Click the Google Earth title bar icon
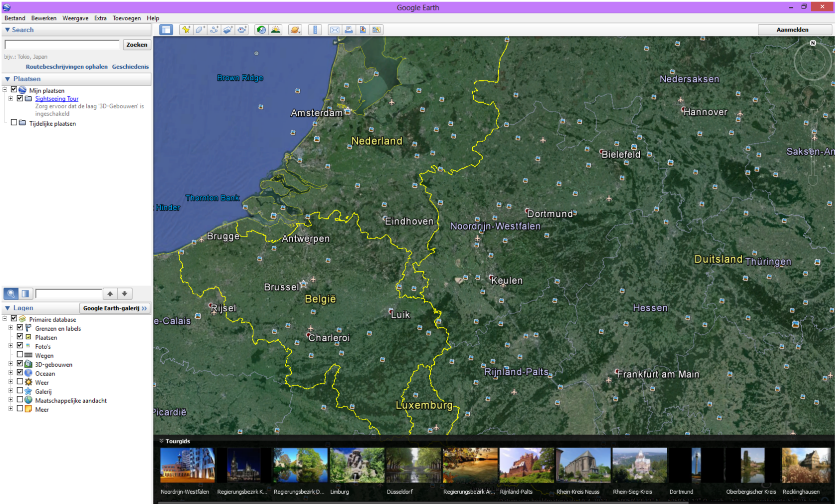 point(6,7)
